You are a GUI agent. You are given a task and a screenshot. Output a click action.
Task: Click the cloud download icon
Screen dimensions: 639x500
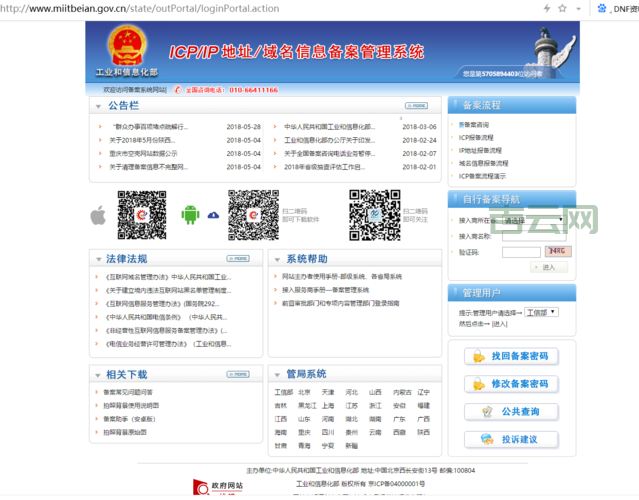pos(213,215)
